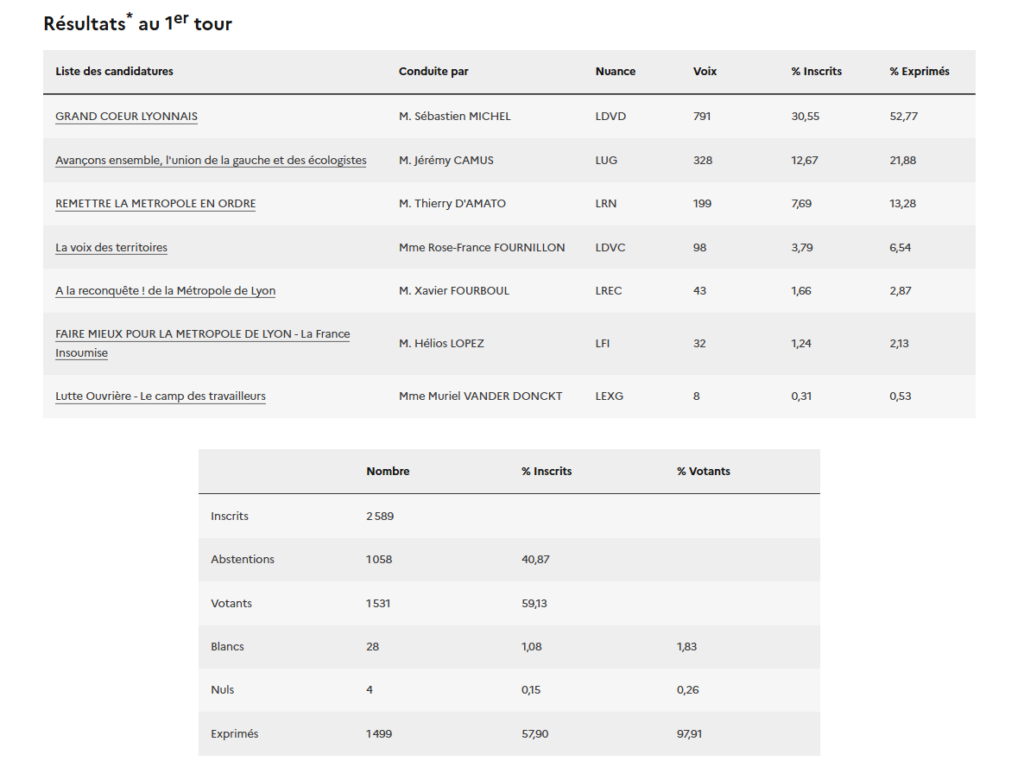Screen dimensions: 1024x780
Task: Click the Exprimés row label
Action: [x=234, y=734]
